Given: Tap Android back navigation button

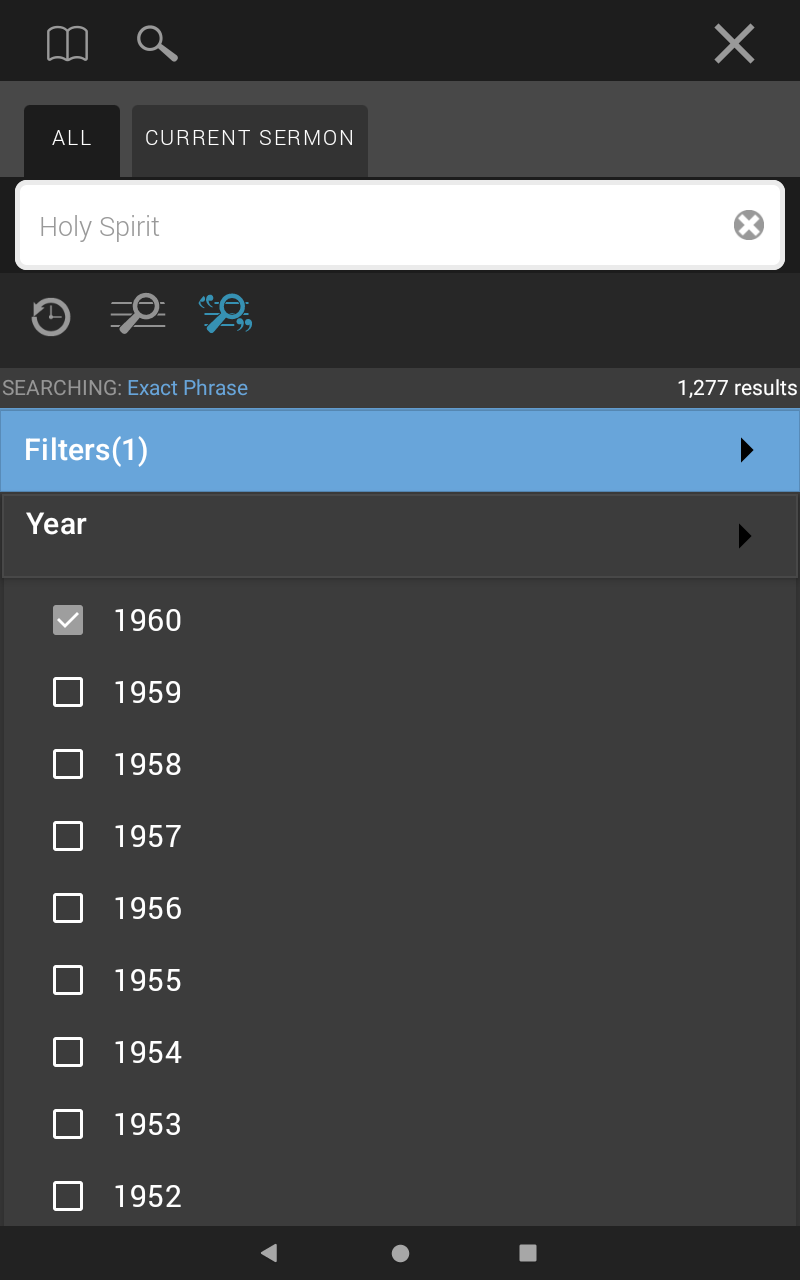Looking at the screenshot, I should click(268, 1253).
